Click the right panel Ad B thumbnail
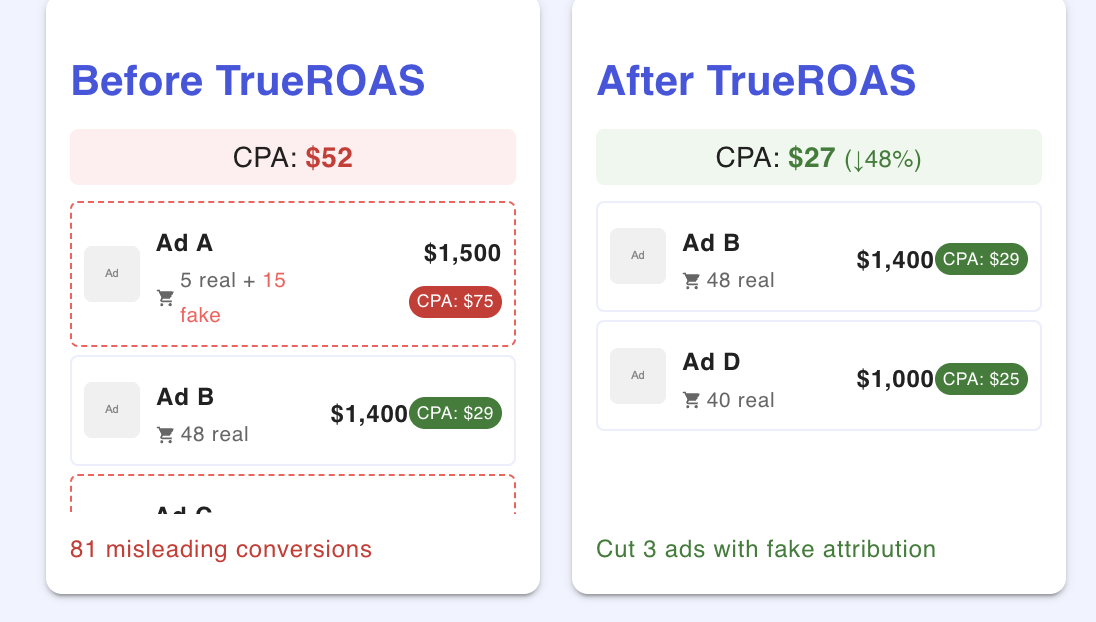 click(638, 256)
